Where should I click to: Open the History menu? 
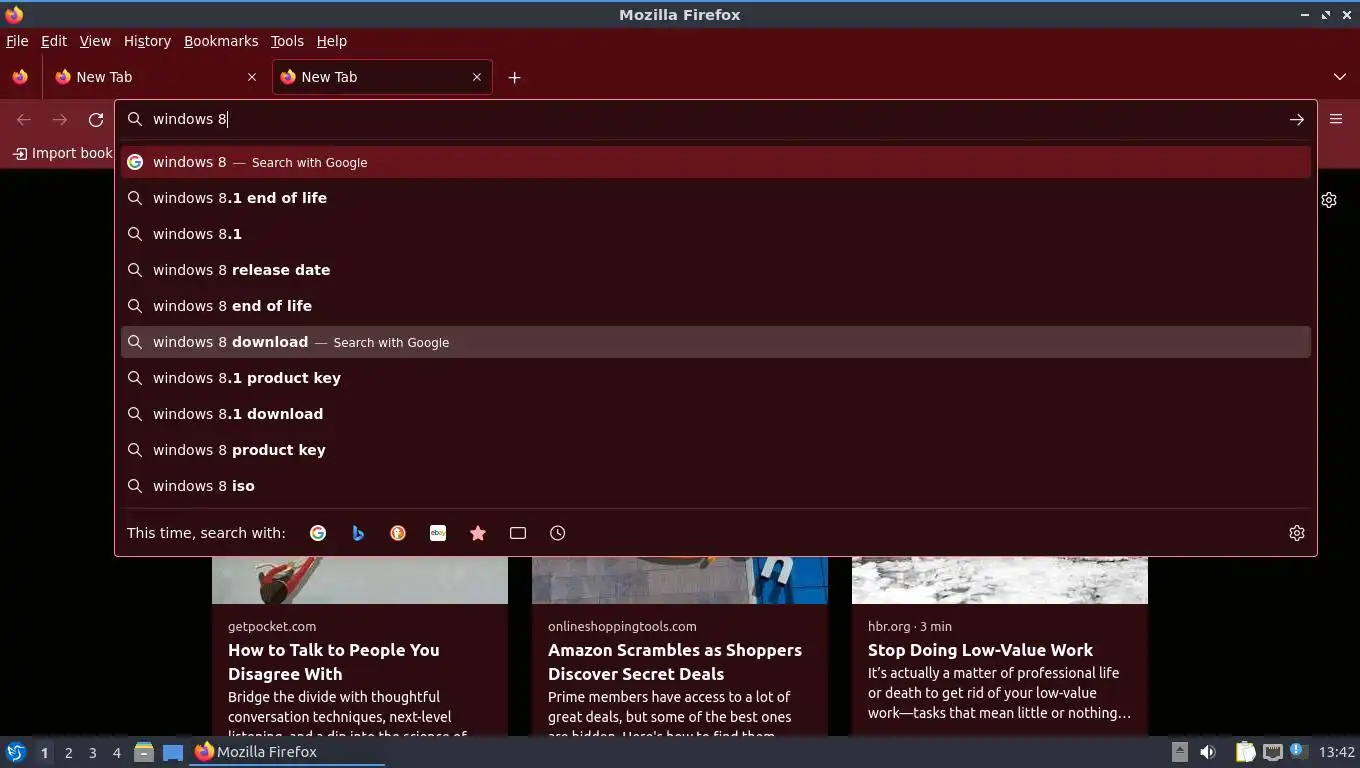147,41
